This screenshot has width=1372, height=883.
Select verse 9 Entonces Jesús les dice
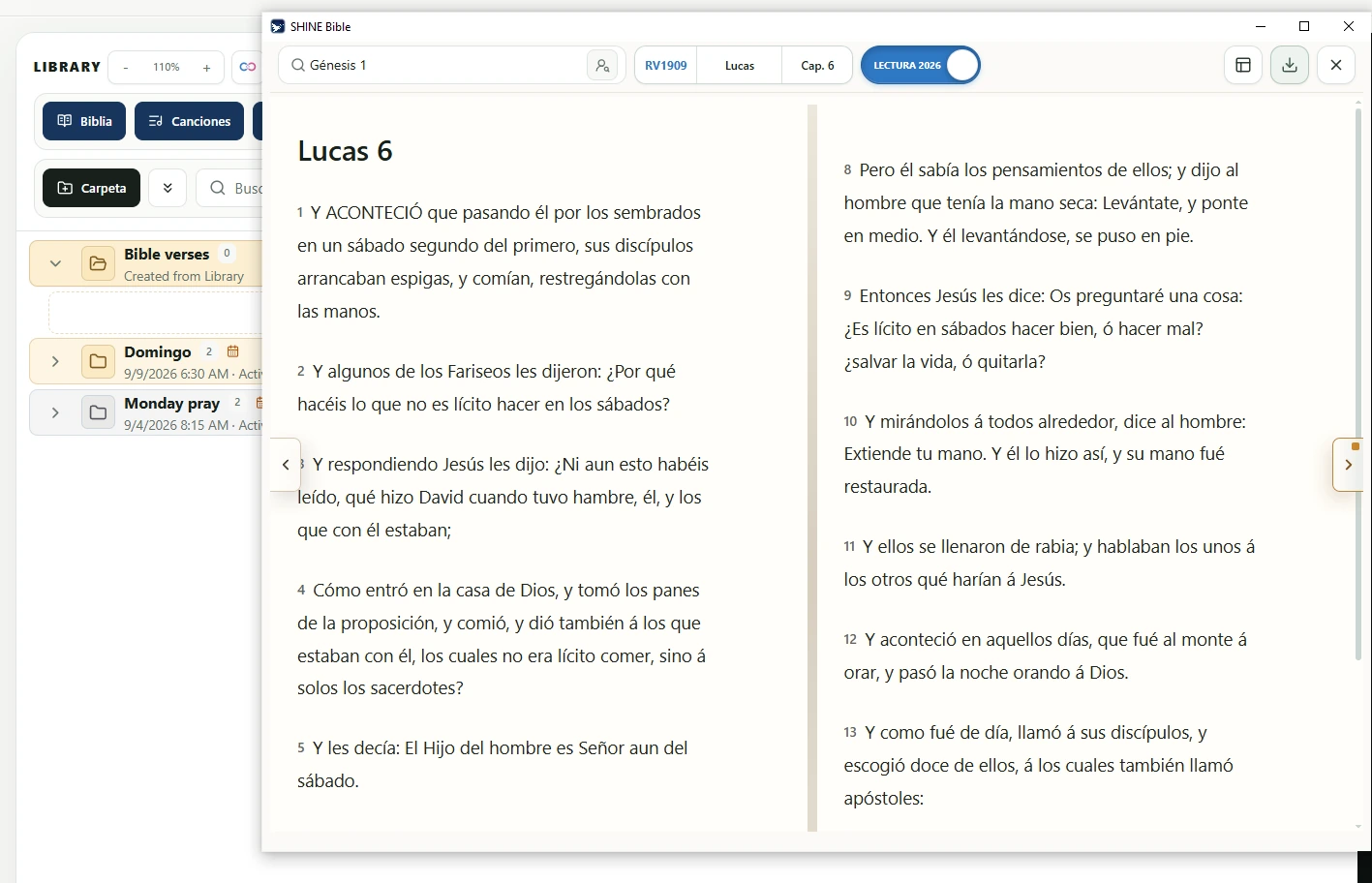click(1043, 328)
